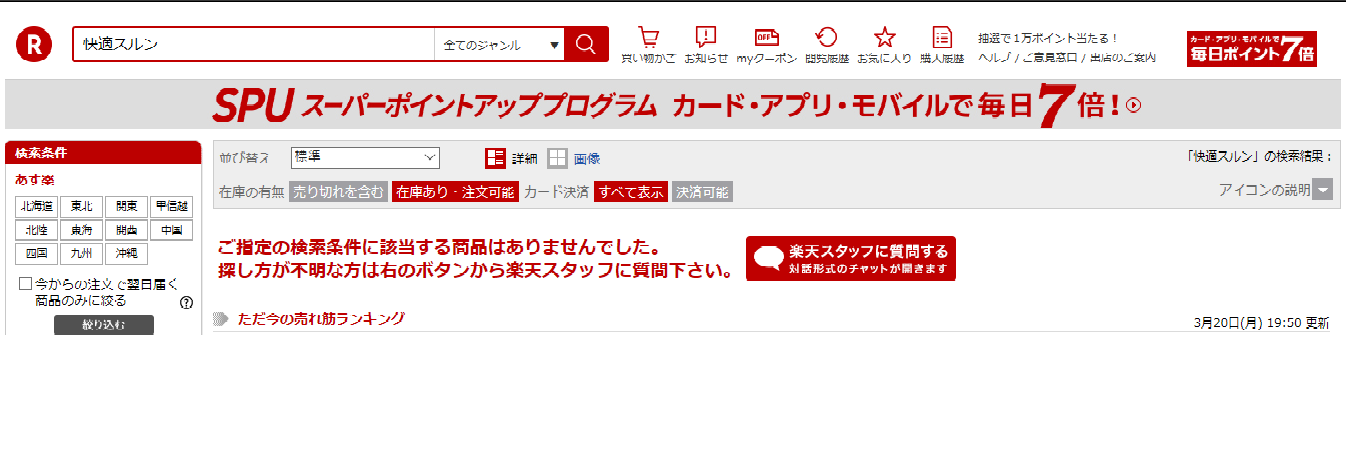Screen dimensions: 1346x460
Task: Click the help question mark icon
Action: (186, 302)
